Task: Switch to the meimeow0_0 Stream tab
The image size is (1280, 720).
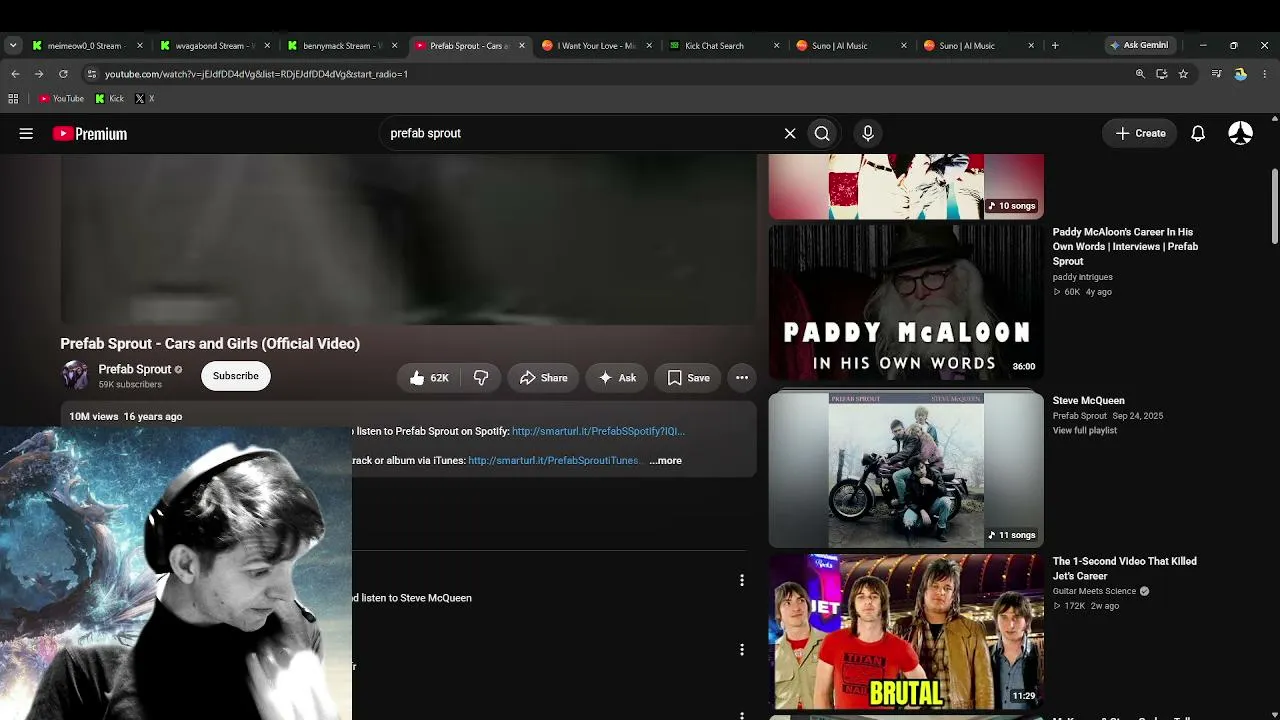Action: point(84,45)
